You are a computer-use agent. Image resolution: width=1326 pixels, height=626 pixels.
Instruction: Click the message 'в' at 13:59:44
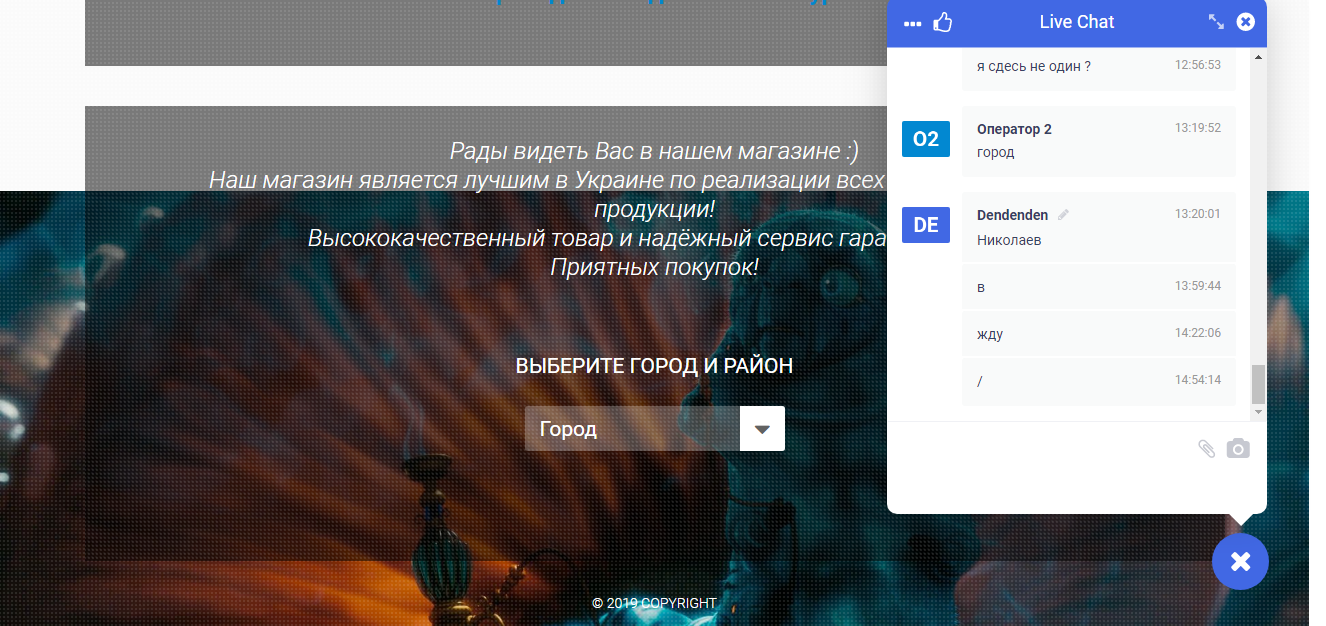point(981,287)
